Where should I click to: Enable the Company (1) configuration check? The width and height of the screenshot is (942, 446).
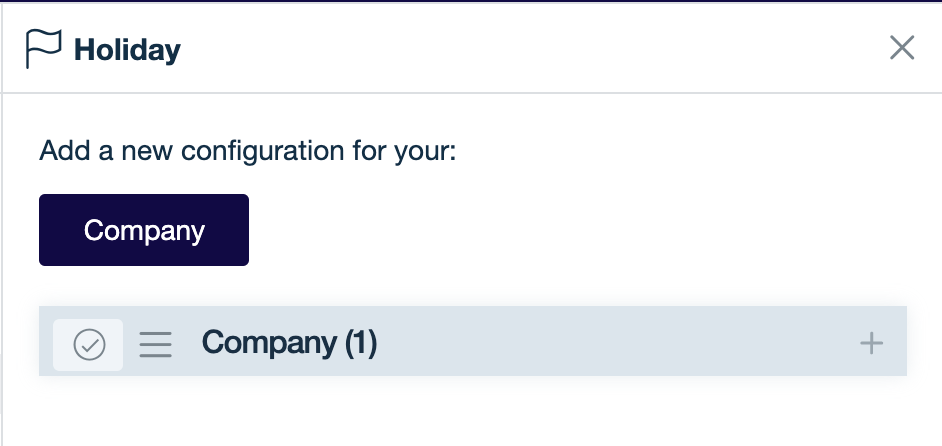[x=89, y=345]
